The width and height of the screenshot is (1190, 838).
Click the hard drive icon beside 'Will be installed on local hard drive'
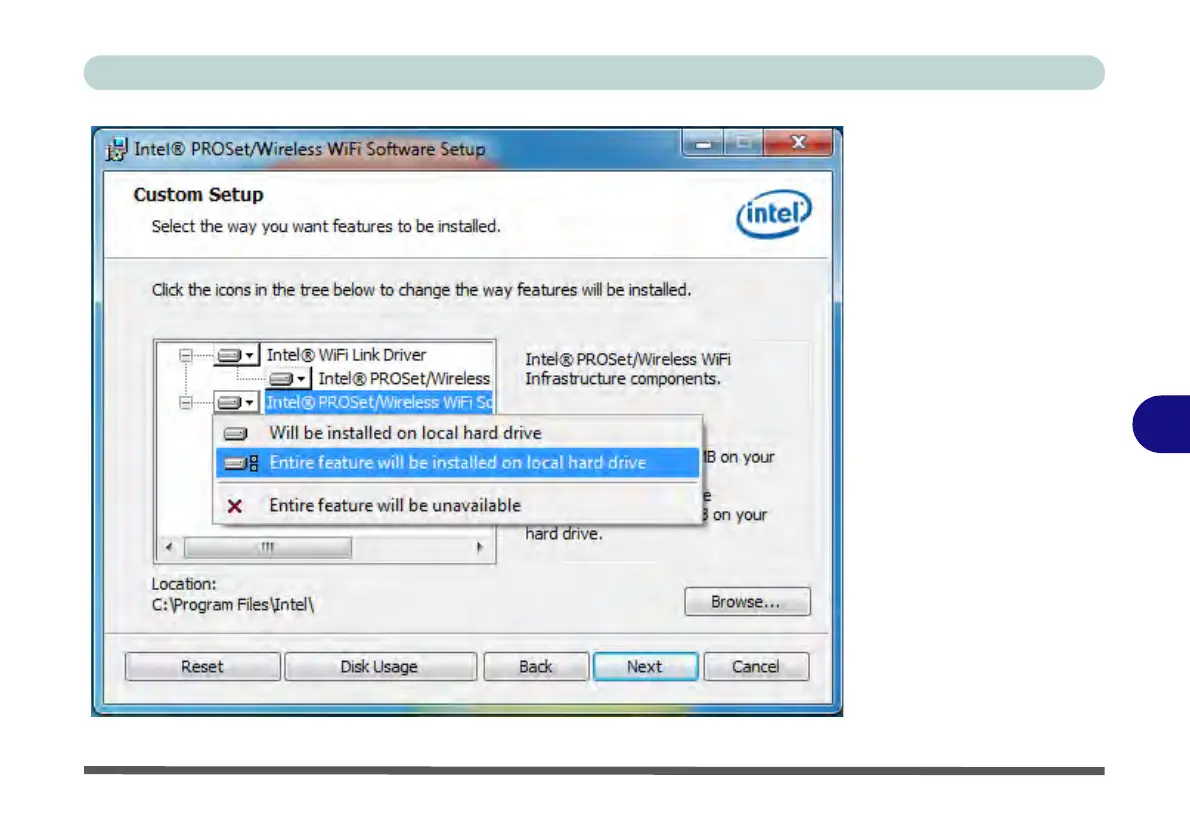click(235, 433)
